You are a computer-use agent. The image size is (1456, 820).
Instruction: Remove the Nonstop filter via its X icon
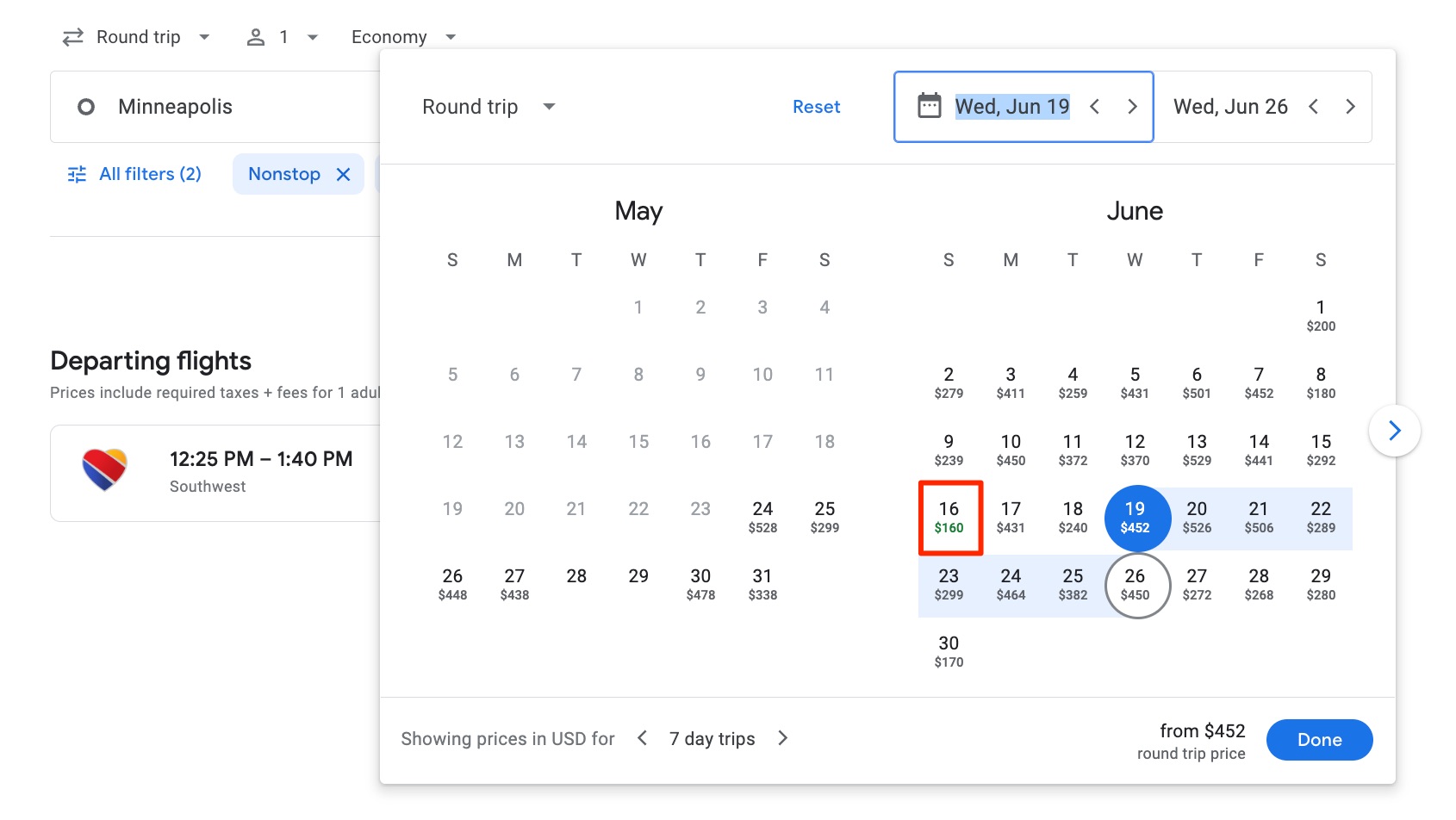coord(343,174)
